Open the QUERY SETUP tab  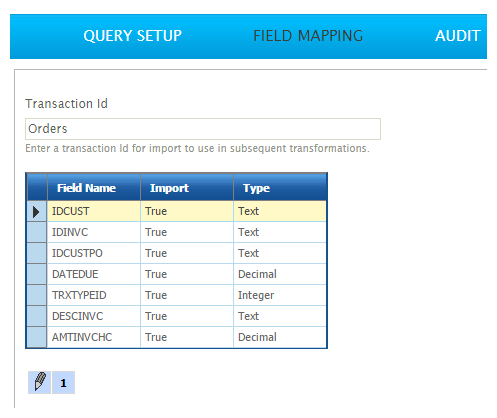[x=132, y=36]
